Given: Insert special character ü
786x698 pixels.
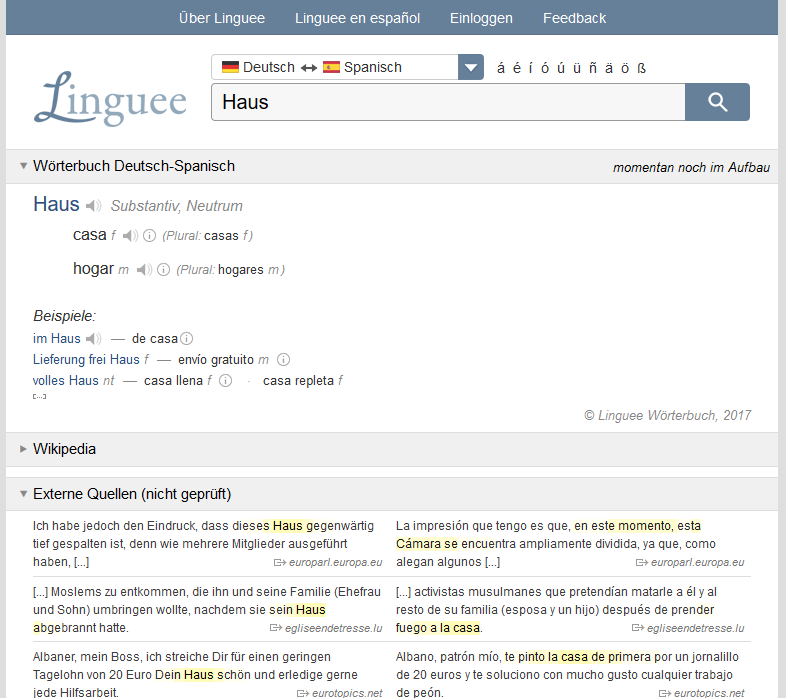Looking at the screenshot, I should point(577,68).
